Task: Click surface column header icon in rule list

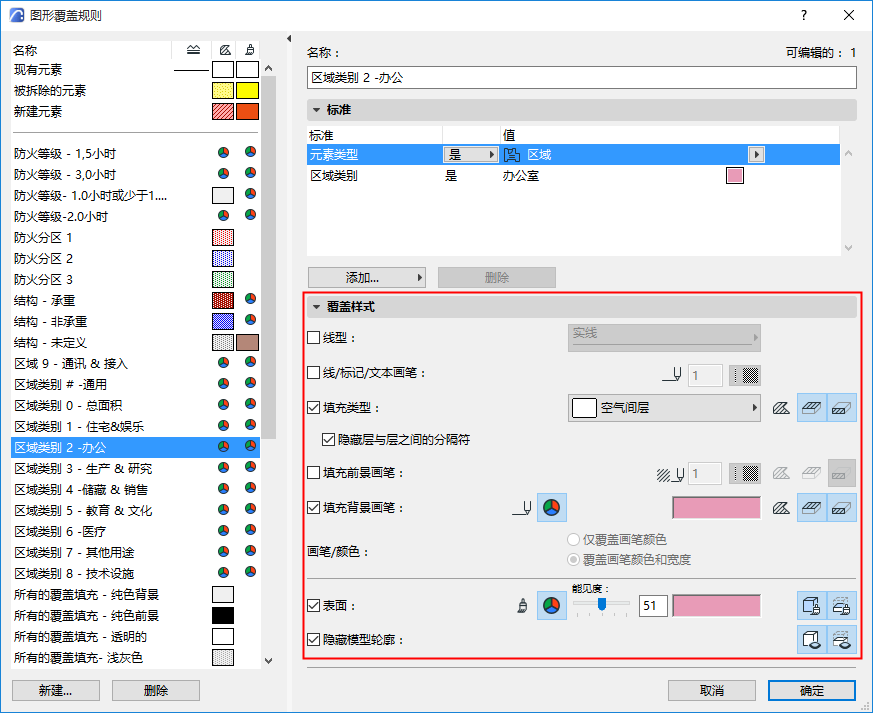Action: (x=250, y=50)
